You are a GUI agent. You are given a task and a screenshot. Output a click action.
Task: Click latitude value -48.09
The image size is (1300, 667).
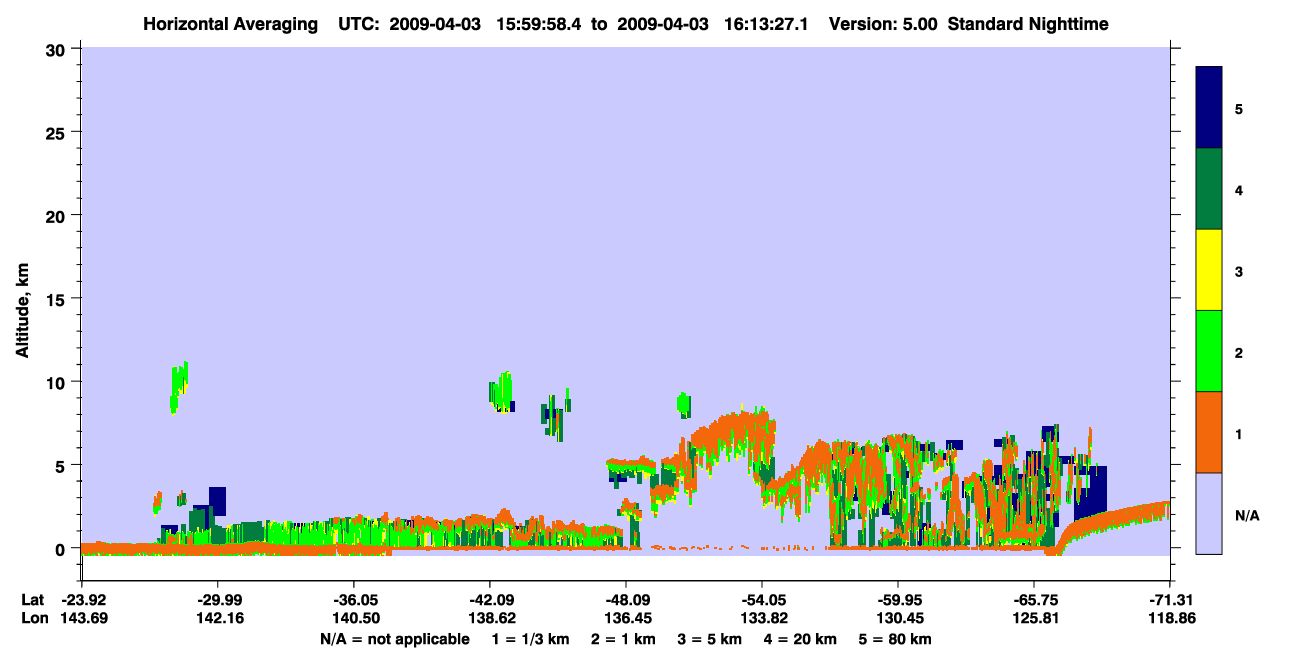point(626,600)
